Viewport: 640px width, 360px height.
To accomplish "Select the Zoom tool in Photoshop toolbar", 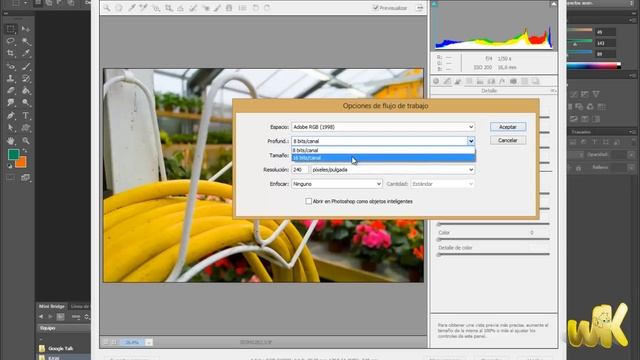I will pyautogui.click(x=26, y=141).
